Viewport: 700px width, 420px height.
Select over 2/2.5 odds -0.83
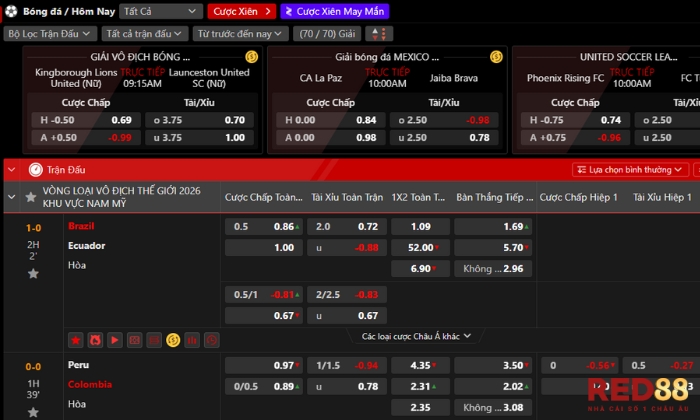[x=347, y=295]
